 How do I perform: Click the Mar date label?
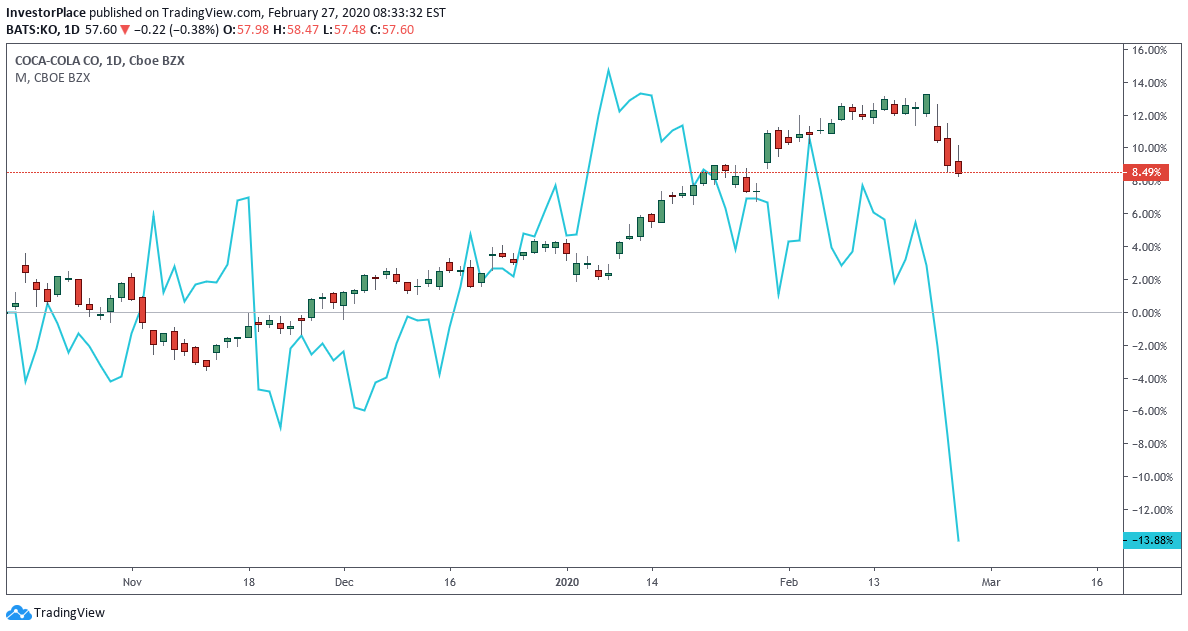point(991,582)
